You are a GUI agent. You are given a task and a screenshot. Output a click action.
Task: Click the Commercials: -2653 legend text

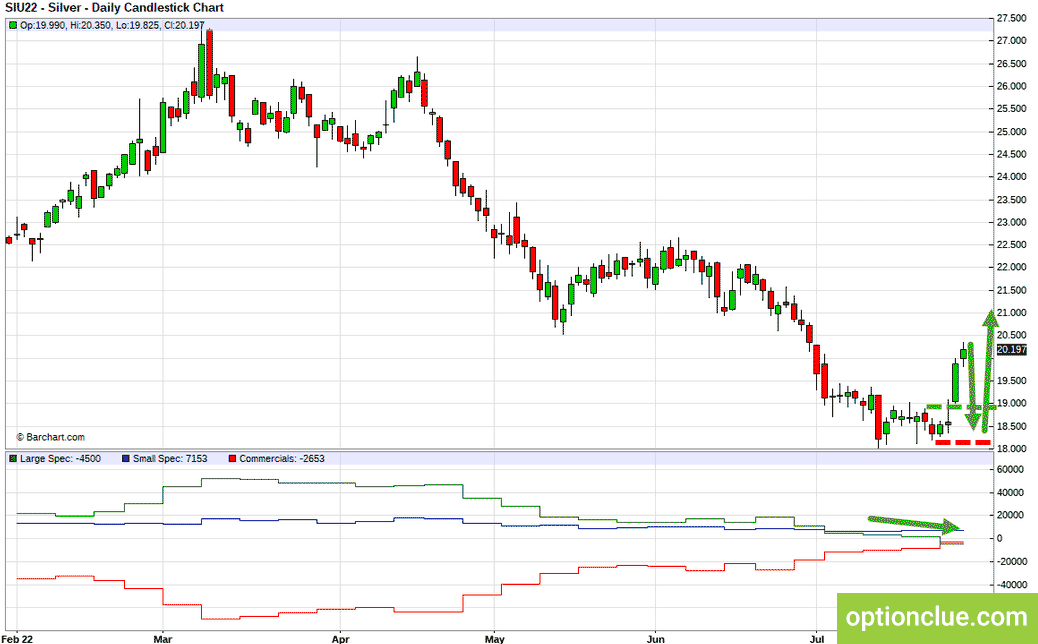pos(282,459)
